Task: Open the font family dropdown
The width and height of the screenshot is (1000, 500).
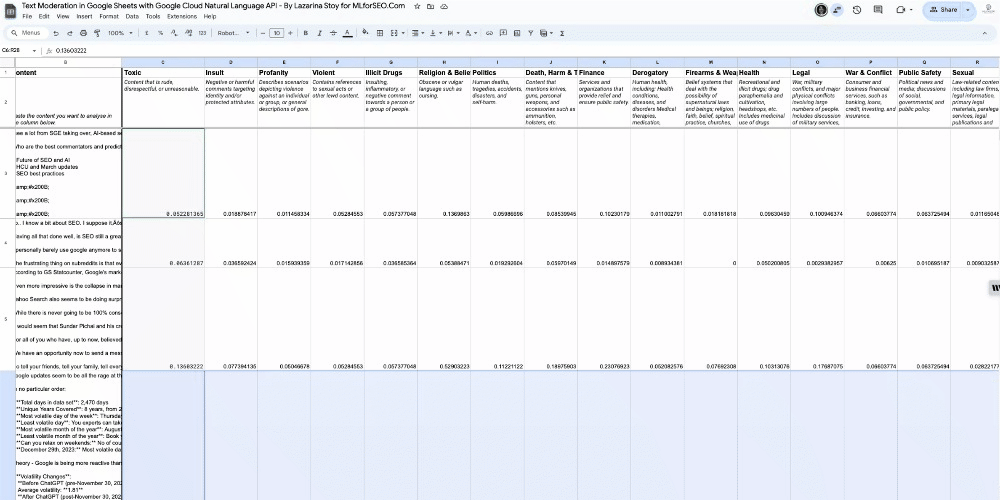Action: coord(233,33)
